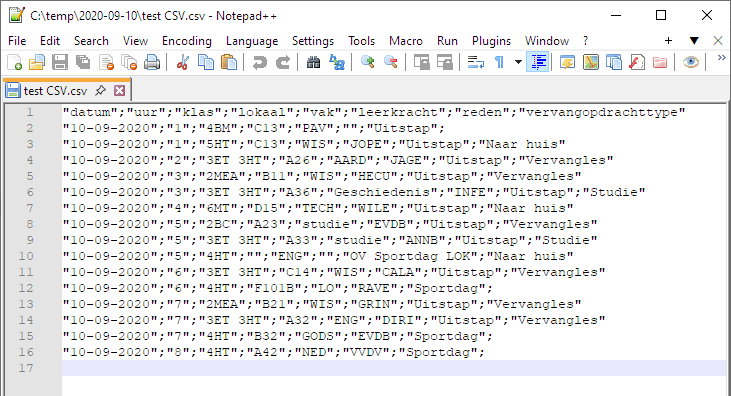Click the Close document toolbar icon
The height and width of the screenshot is (396, 731).
107,62
